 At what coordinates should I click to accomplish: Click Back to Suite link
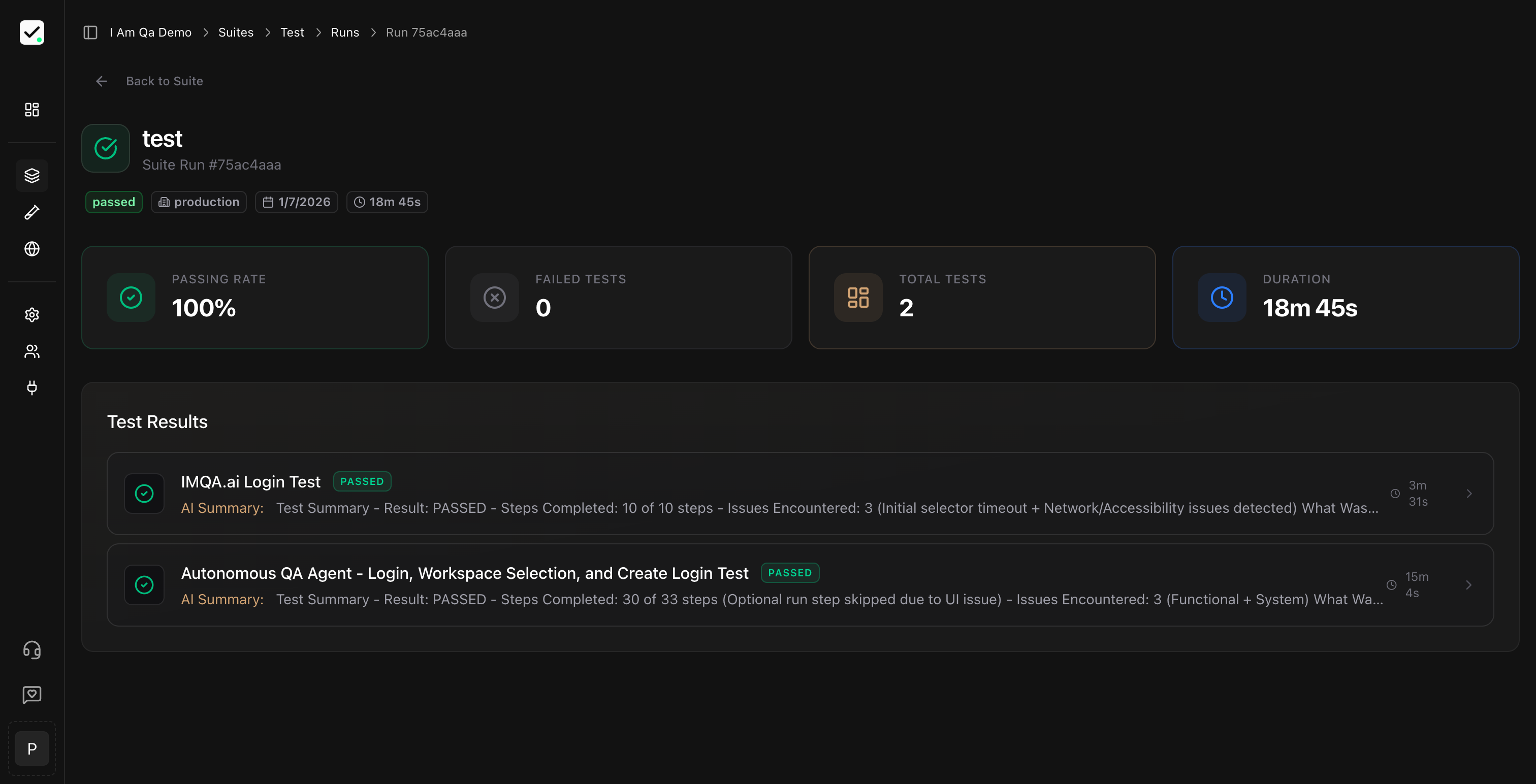pos(164,81)
